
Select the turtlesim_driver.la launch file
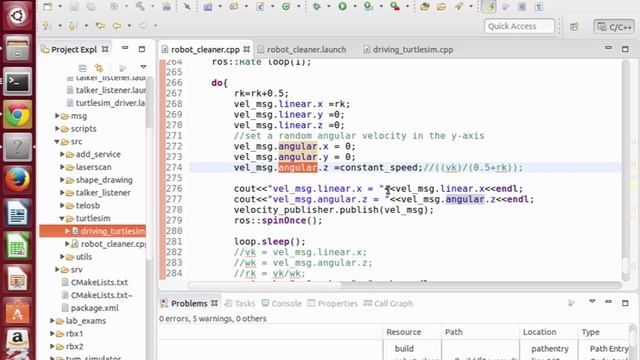pyautogui.click(x=106, y=103)
